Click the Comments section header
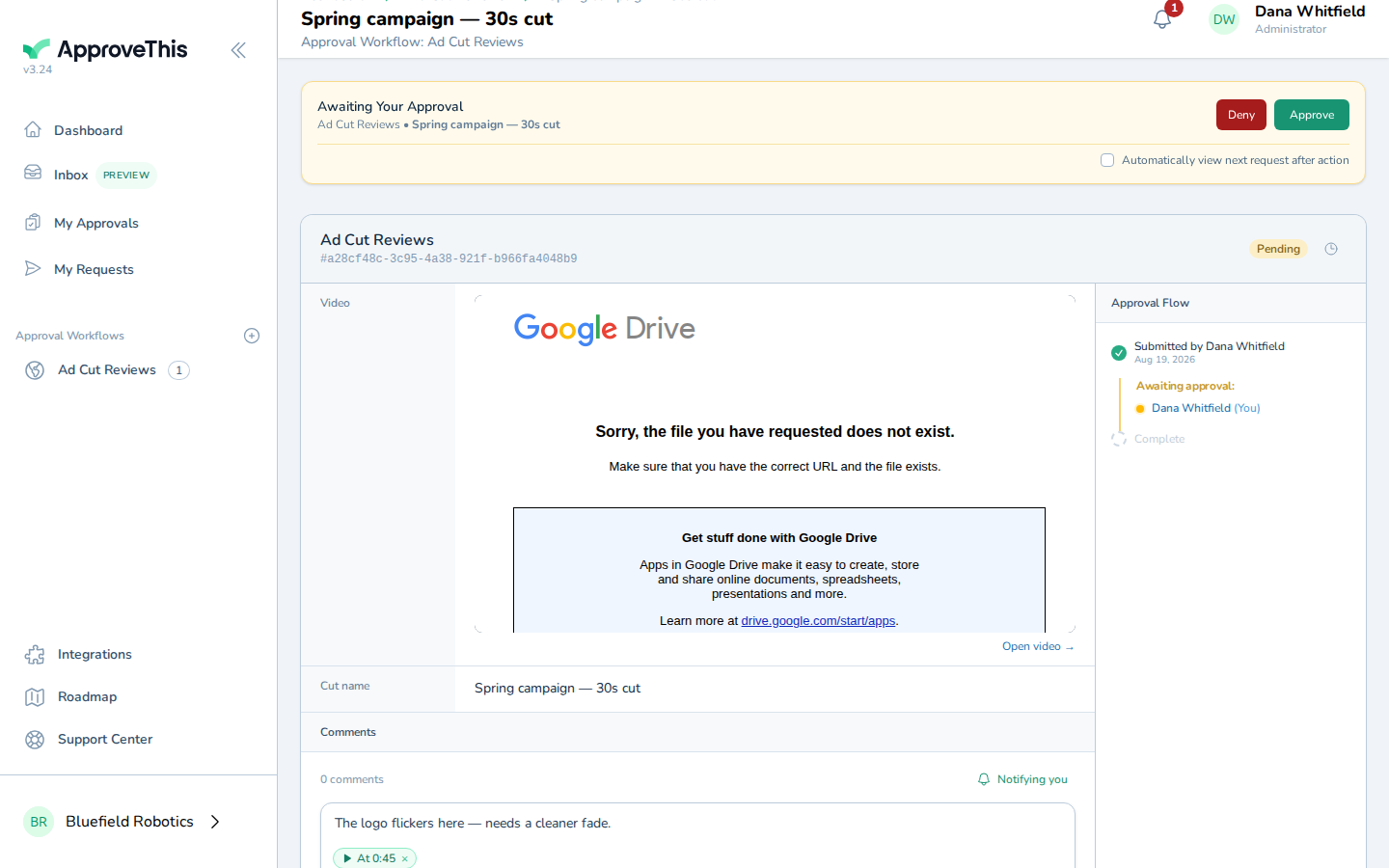 (x=348, y=732)
